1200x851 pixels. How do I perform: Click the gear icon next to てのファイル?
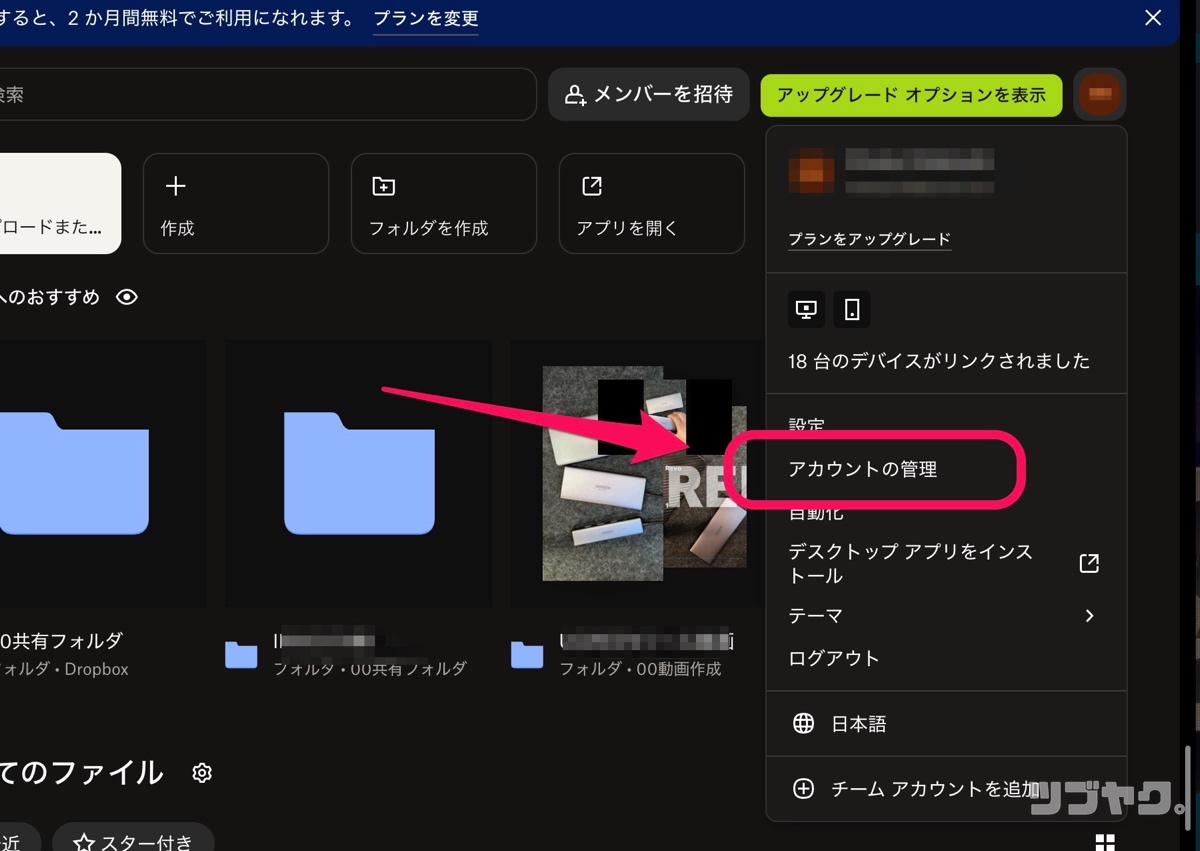click(202, 773)
